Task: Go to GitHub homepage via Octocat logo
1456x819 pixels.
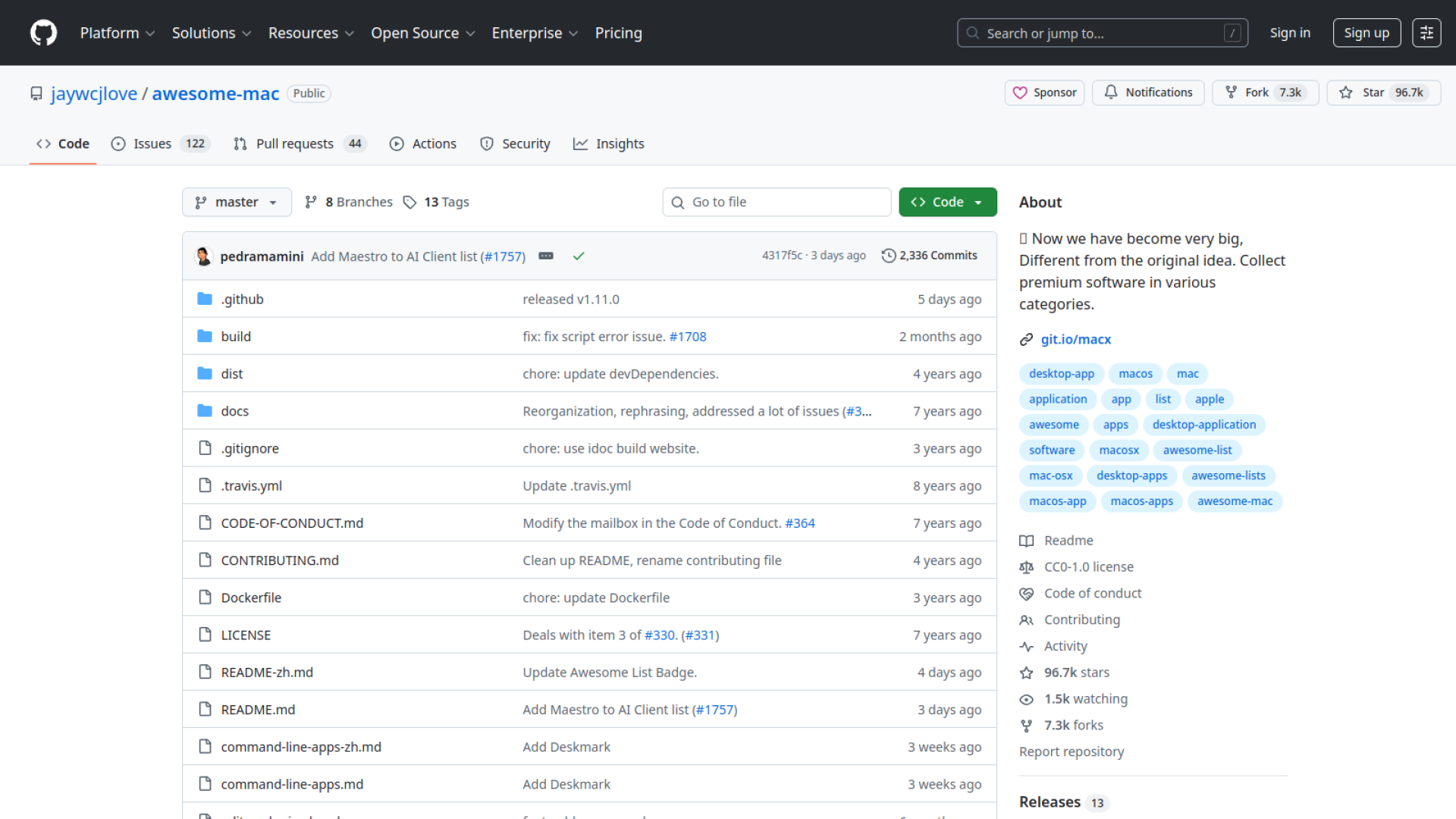Action: (x=43, y=33)
